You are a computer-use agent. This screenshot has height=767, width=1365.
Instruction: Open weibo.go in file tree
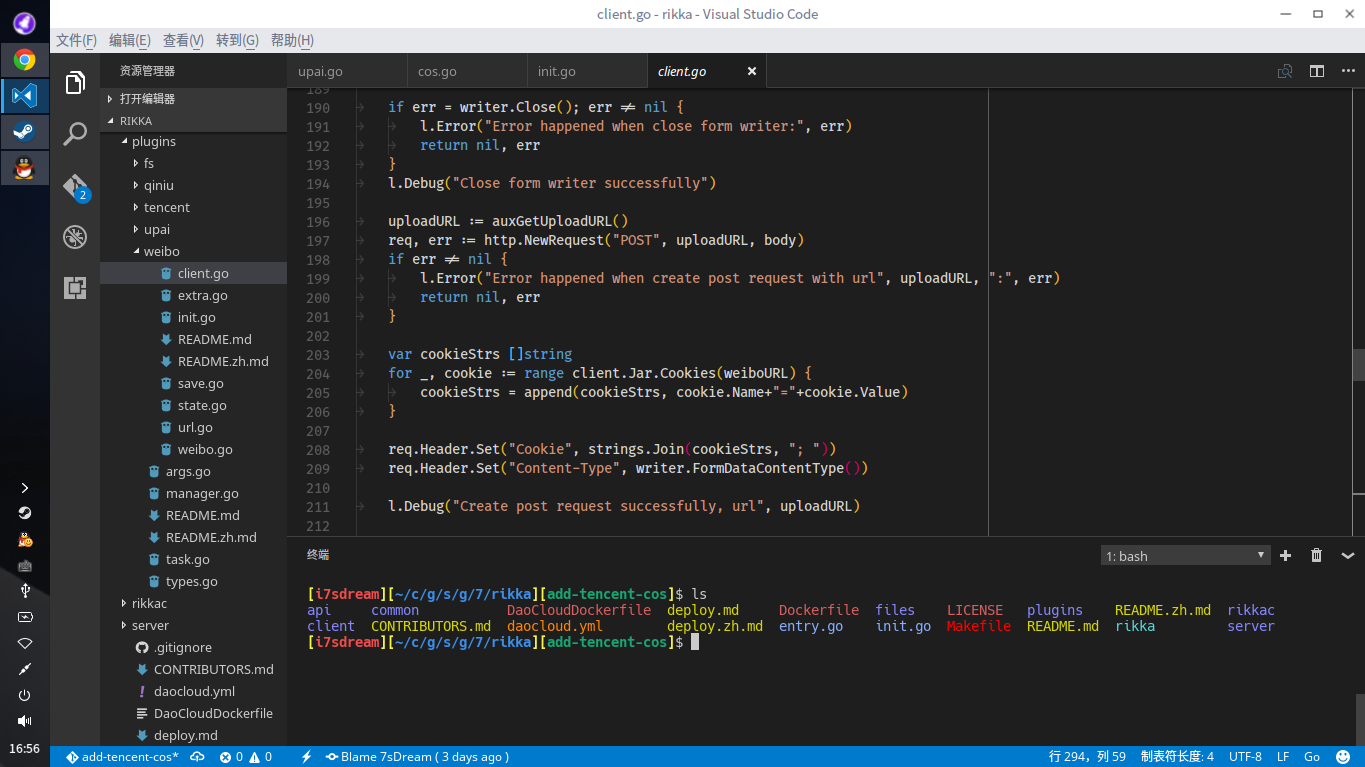193,449
